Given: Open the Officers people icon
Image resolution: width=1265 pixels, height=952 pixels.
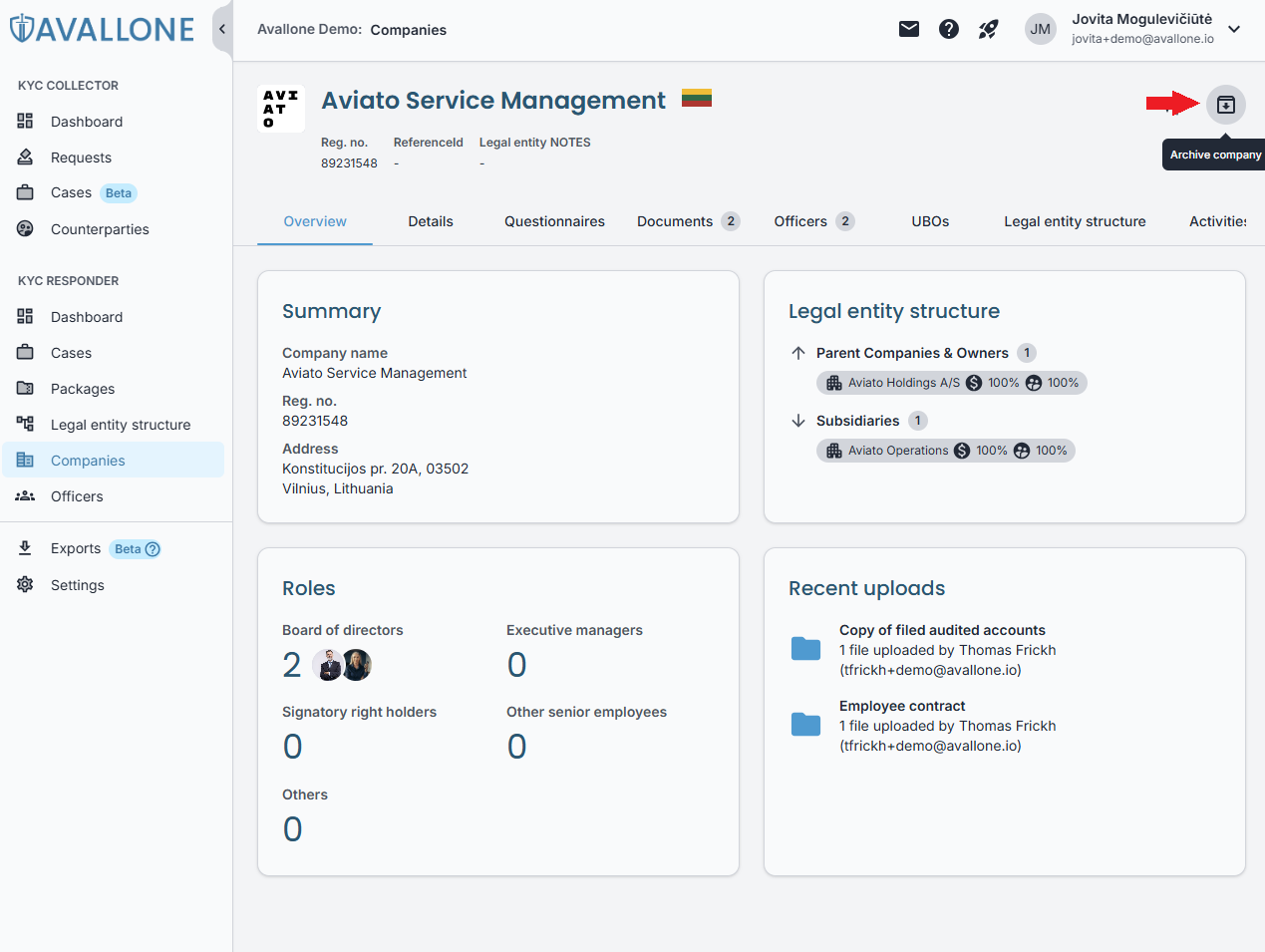Looking at the screenshot, I should (x=26, y=495).
